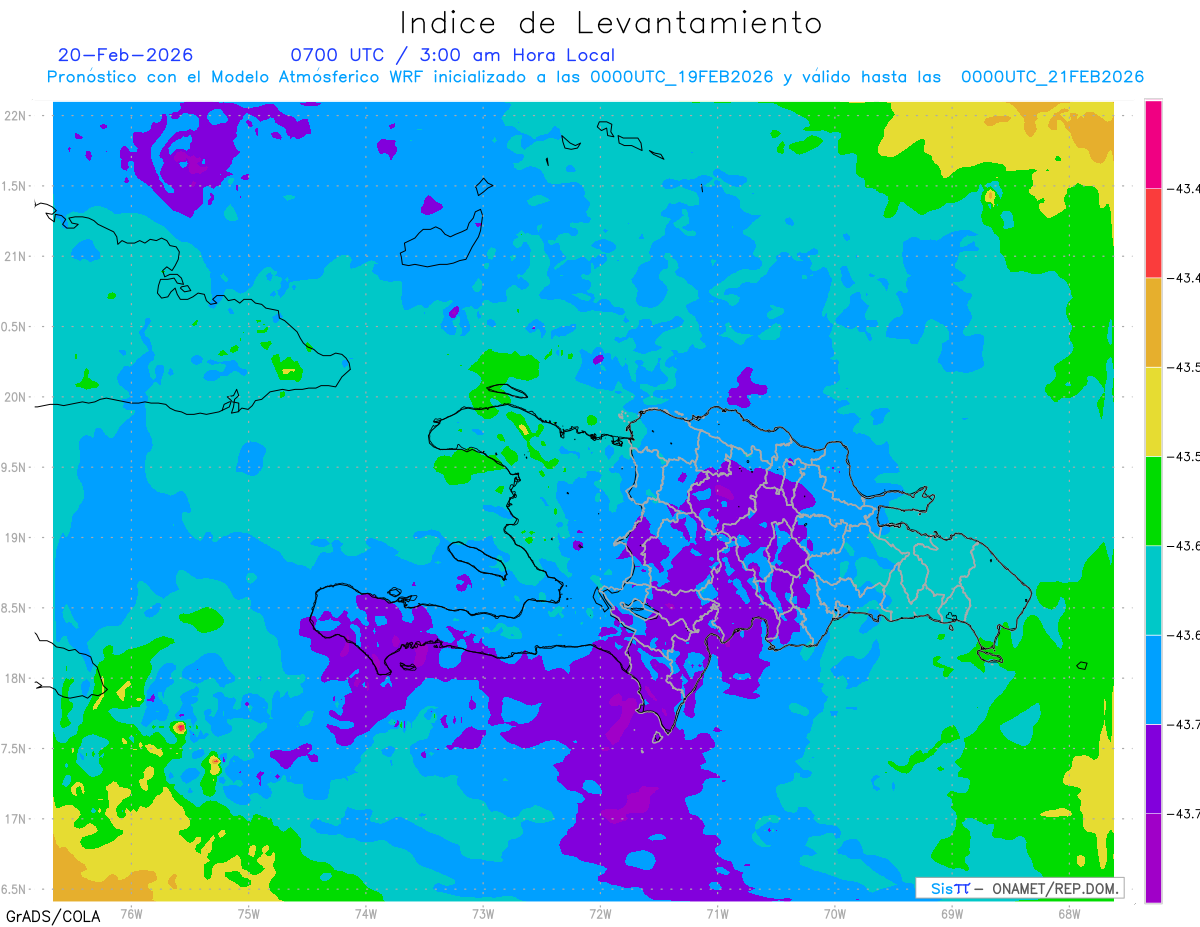The height and width of the screenshot is (927, 1200).
Task: Click the 1.5N latitude label
Action: 15,186
